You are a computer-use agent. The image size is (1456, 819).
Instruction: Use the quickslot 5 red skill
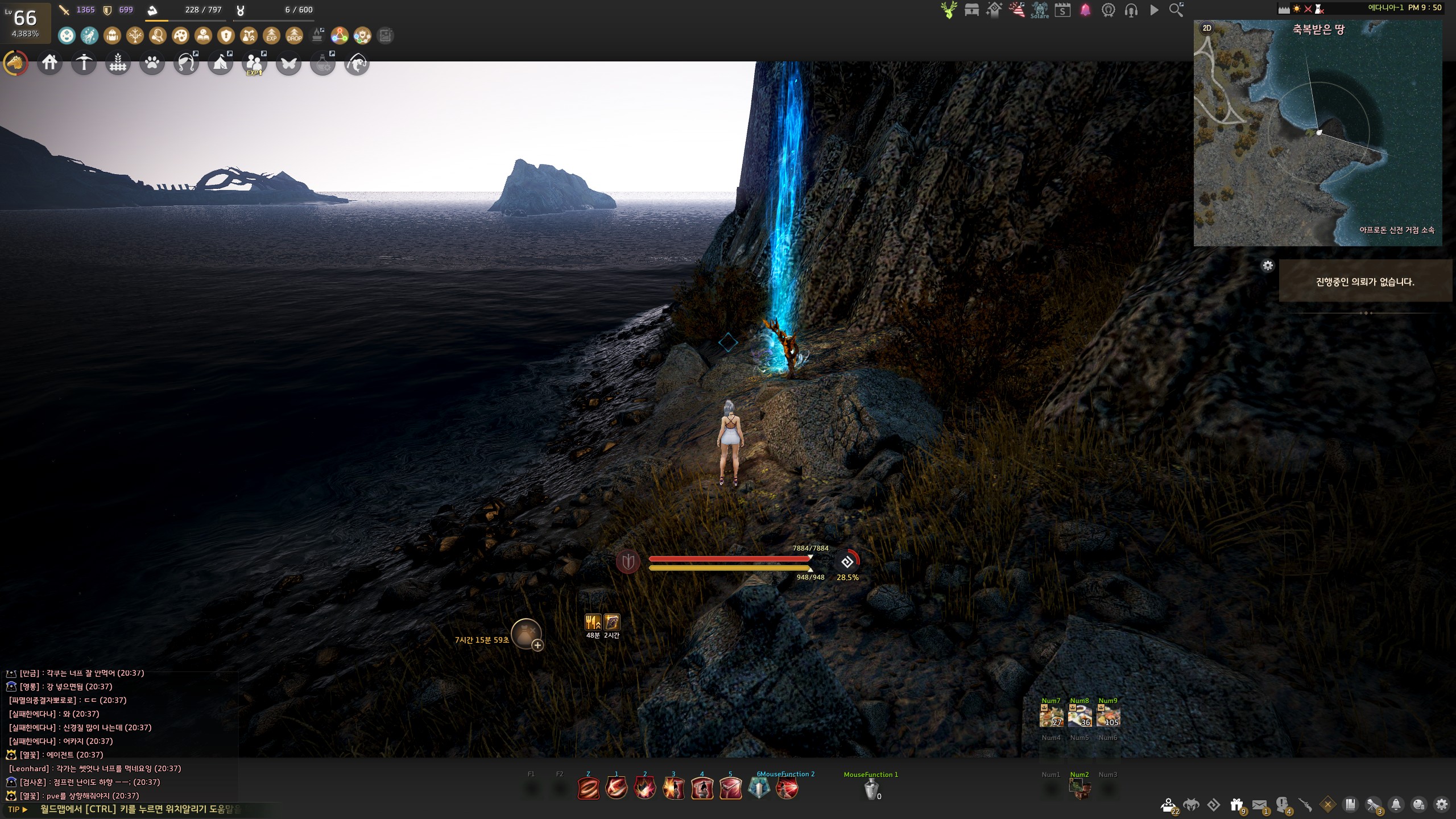coord(730,788)
